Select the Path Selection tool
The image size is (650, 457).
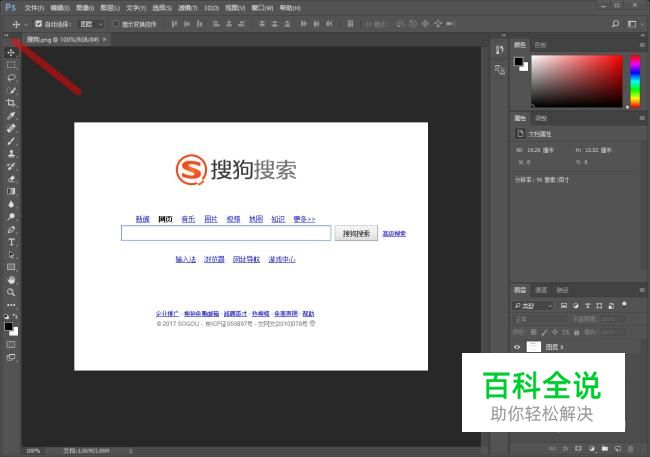11,255
